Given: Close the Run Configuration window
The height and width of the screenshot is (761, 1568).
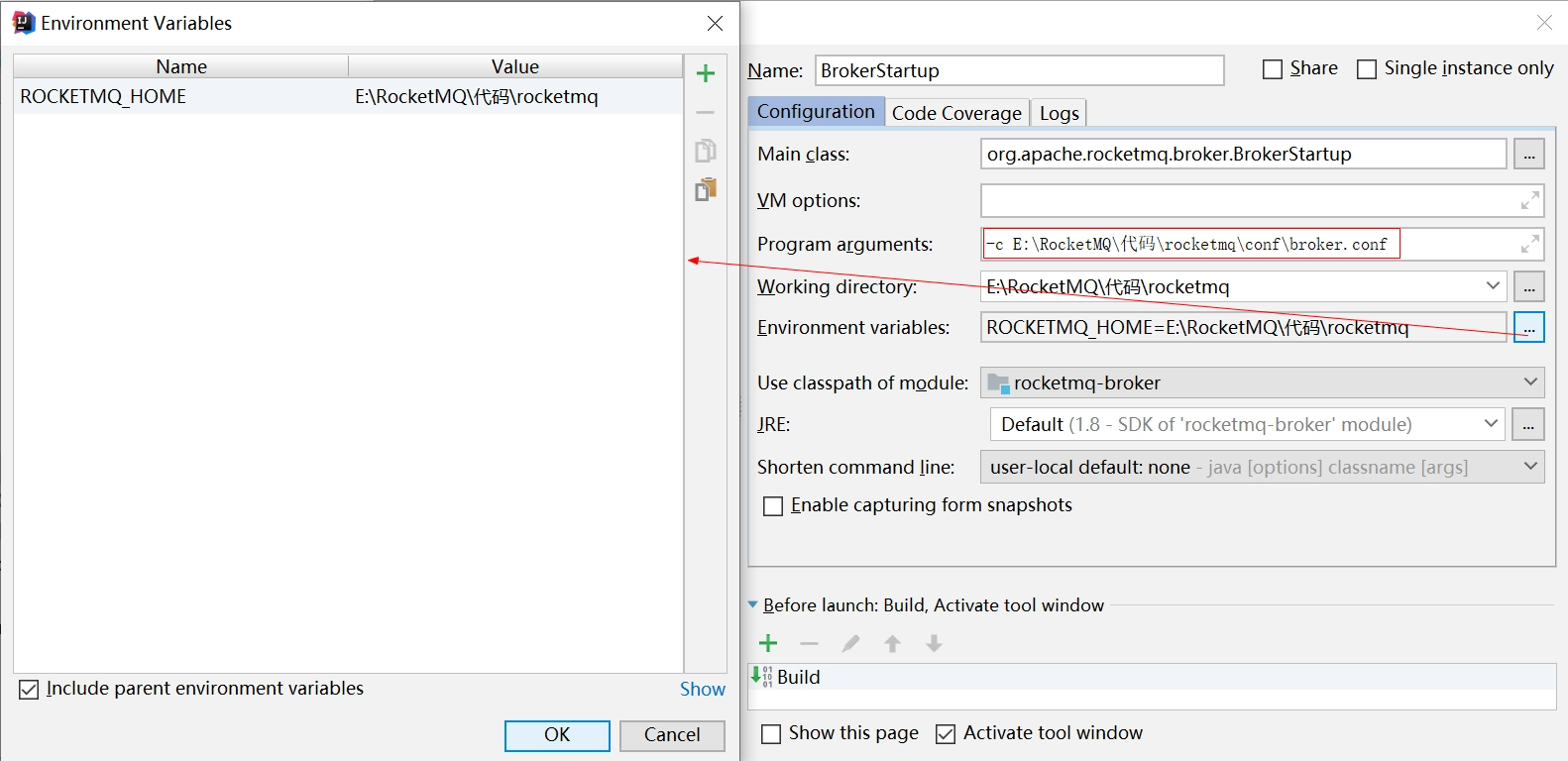Looking at the screenshot, I should point(1544,22).
